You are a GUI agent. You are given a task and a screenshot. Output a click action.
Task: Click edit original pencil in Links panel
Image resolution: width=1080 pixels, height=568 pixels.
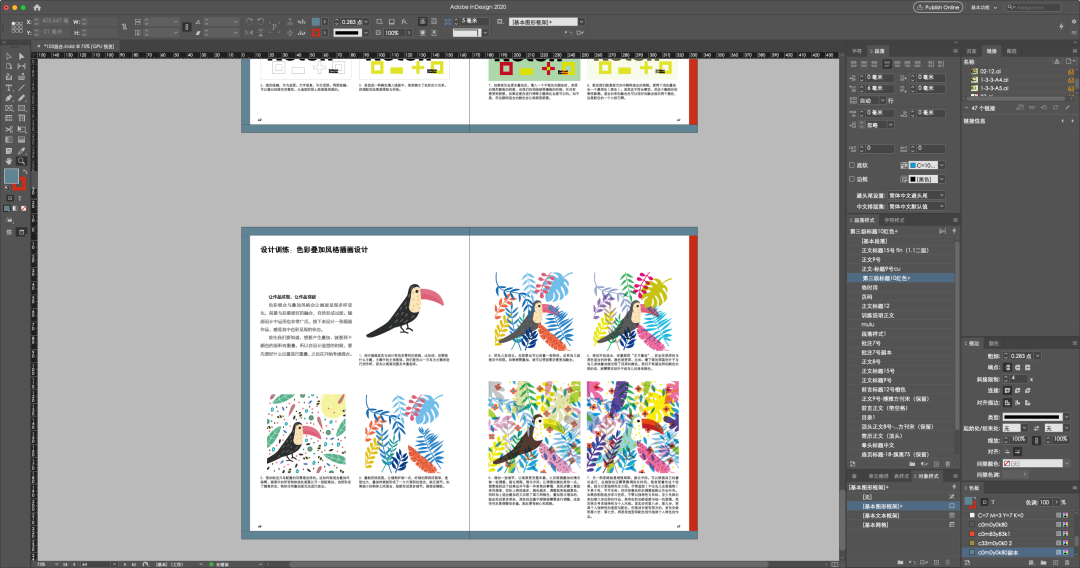(x=1068, y=108)
